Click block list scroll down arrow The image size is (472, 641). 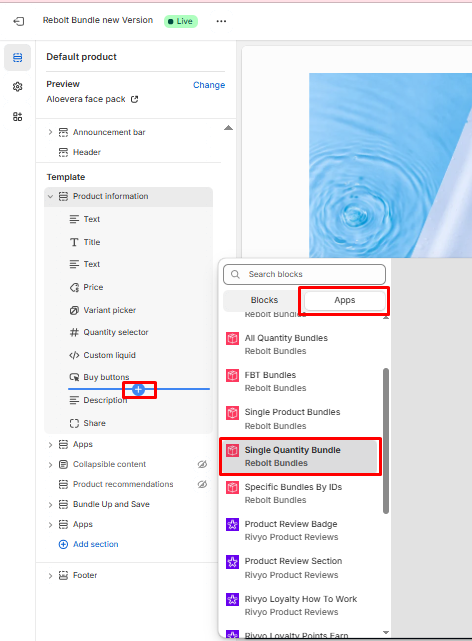coord(386,633)
